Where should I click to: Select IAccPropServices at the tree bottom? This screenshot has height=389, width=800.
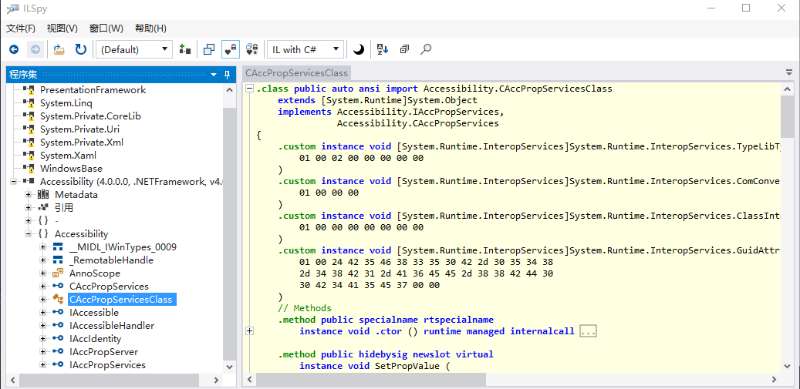click(x=107, y=364)
